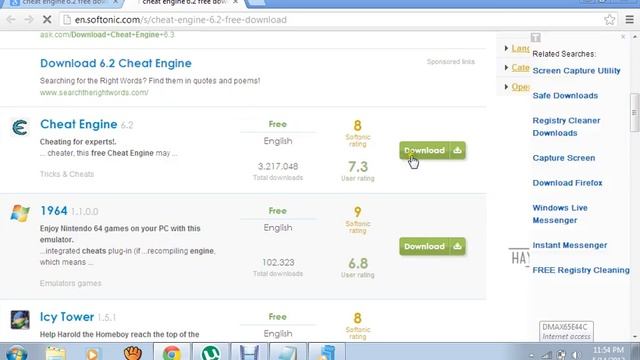Close the Related Searches ad panel
Screen dimensions: 640x360
click(x=623, y=37)
